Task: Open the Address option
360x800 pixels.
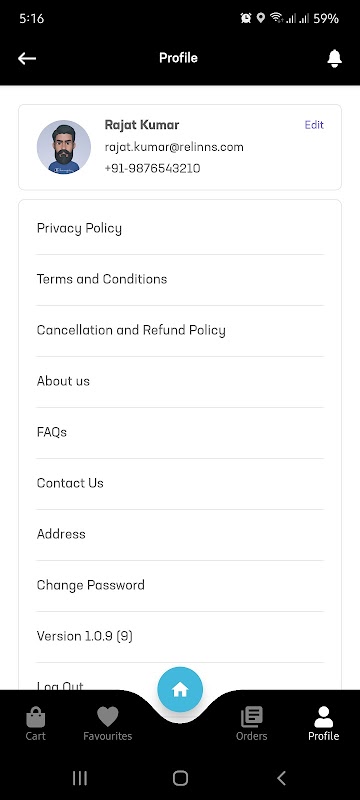Action: (x=180, y=535)
